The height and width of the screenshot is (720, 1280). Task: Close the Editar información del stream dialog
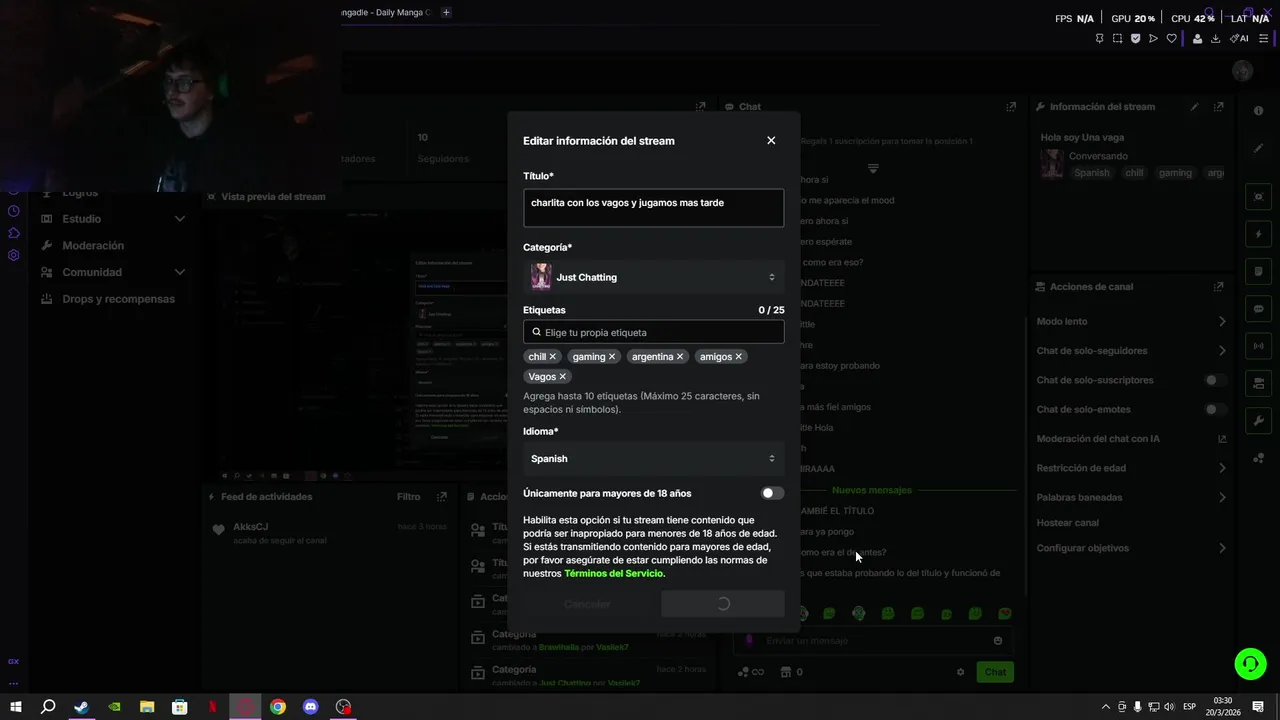pos(771,141)
